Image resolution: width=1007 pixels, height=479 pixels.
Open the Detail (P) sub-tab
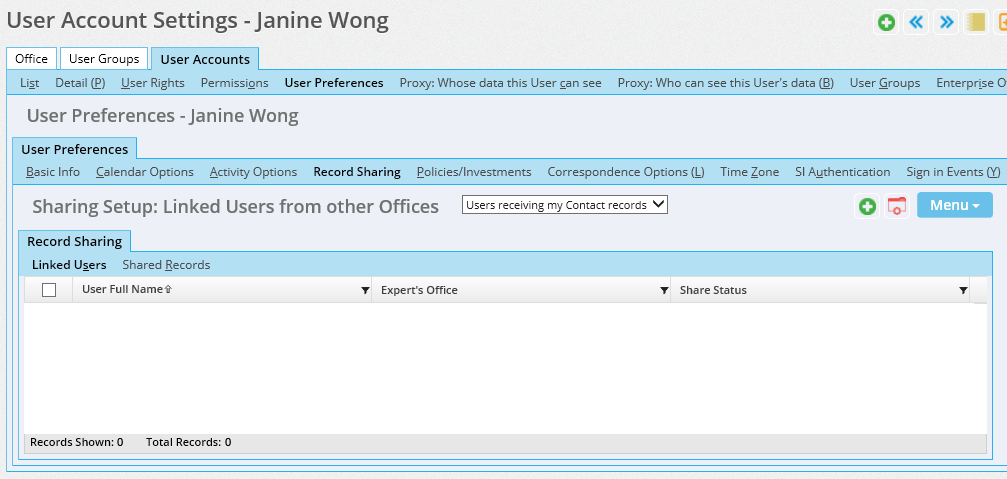pos(80,83)
